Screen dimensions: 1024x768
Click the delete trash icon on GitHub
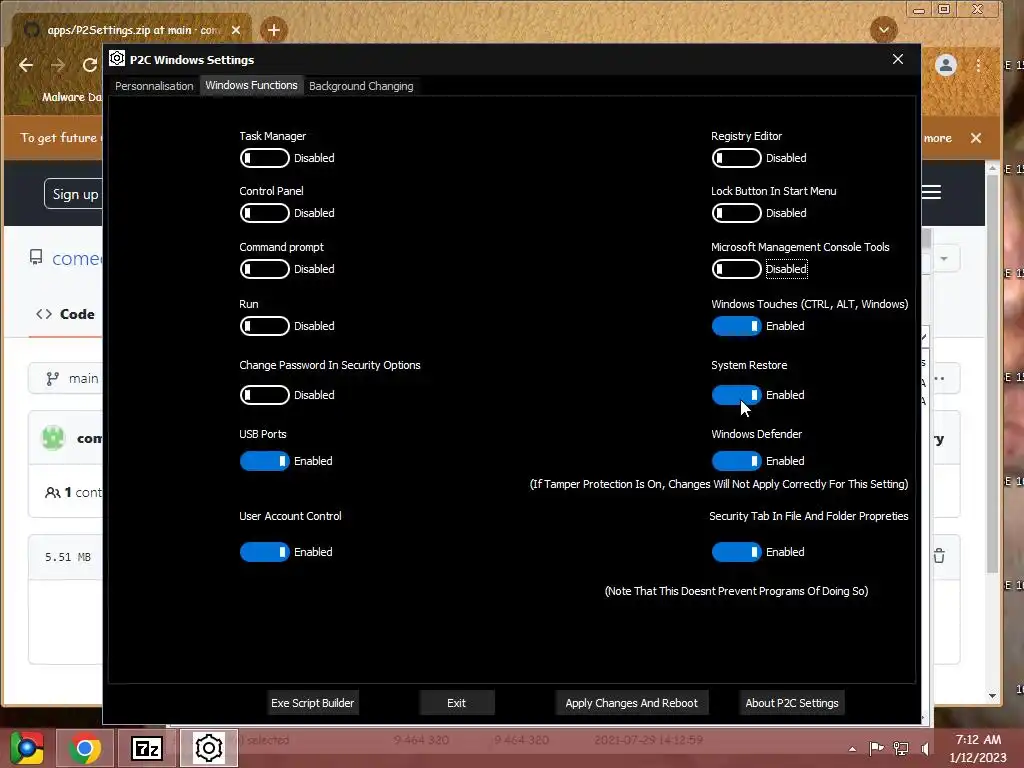(x=939, y=556)
